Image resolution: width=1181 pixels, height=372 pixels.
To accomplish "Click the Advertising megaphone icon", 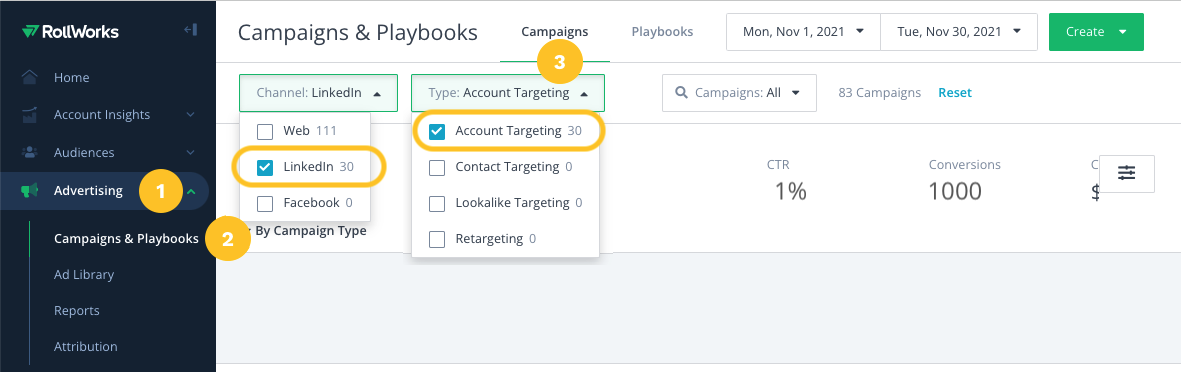I will point(30,191).
